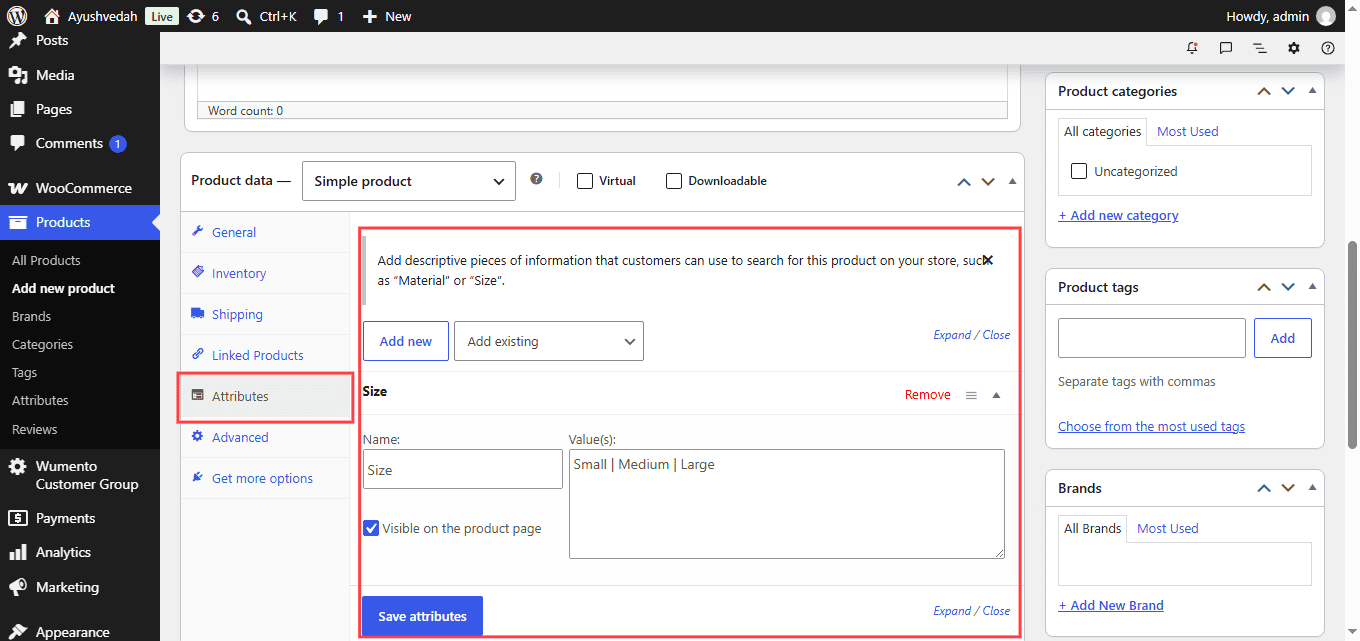
Task: Toggle the Product data panel triangle
Action: tap(1012, 182)
